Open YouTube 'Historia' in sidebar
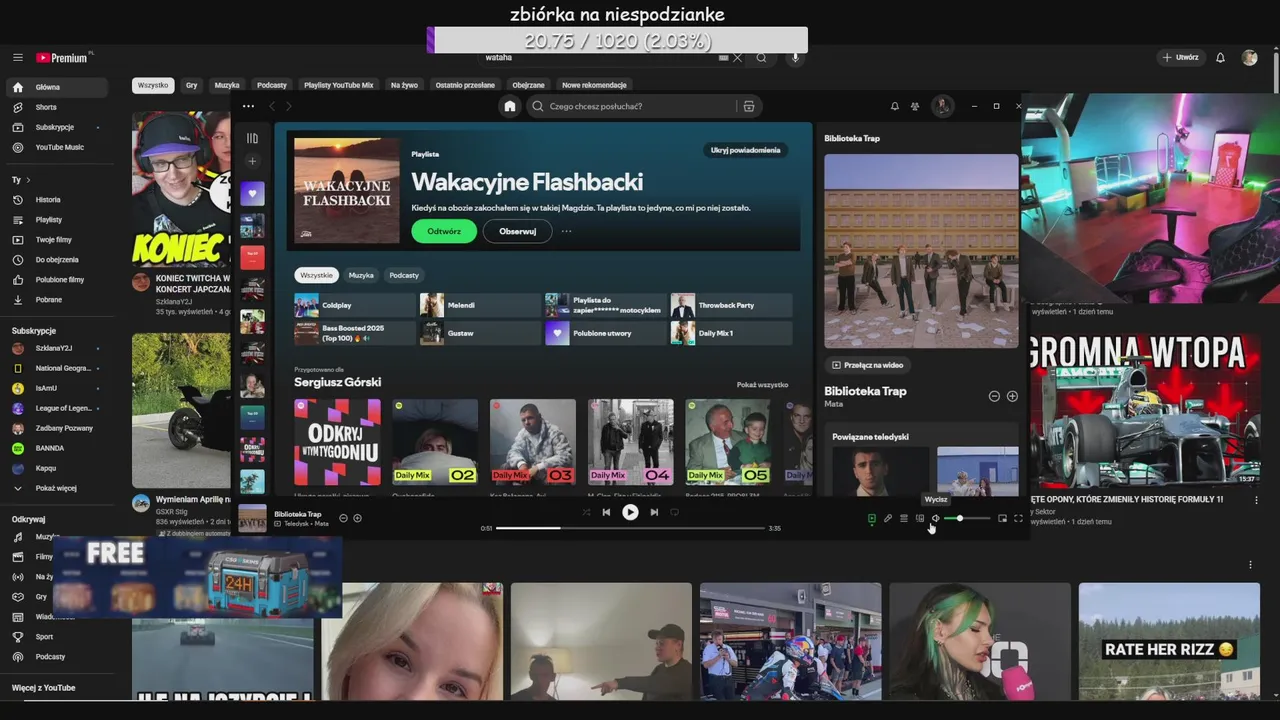 (x=57, y=200)
